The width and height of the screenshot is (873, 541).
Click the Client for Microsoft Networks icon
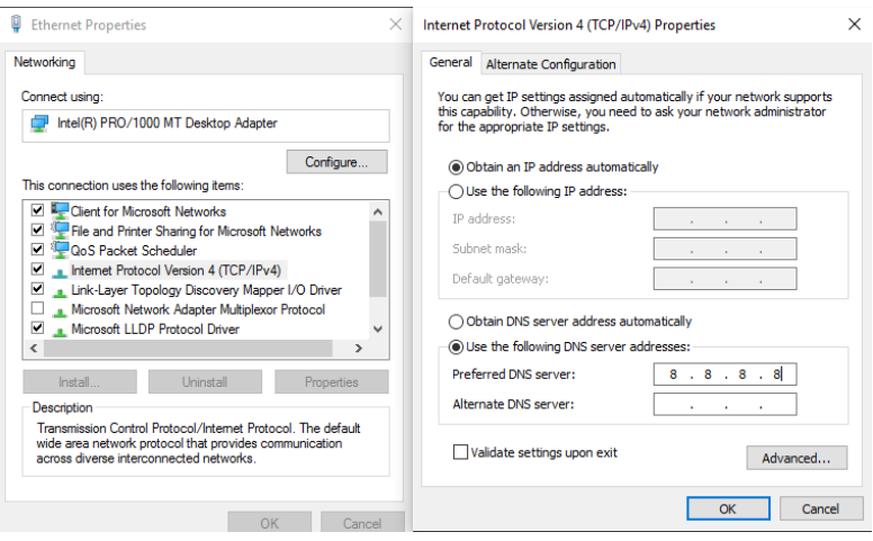(x=60, y=211)
